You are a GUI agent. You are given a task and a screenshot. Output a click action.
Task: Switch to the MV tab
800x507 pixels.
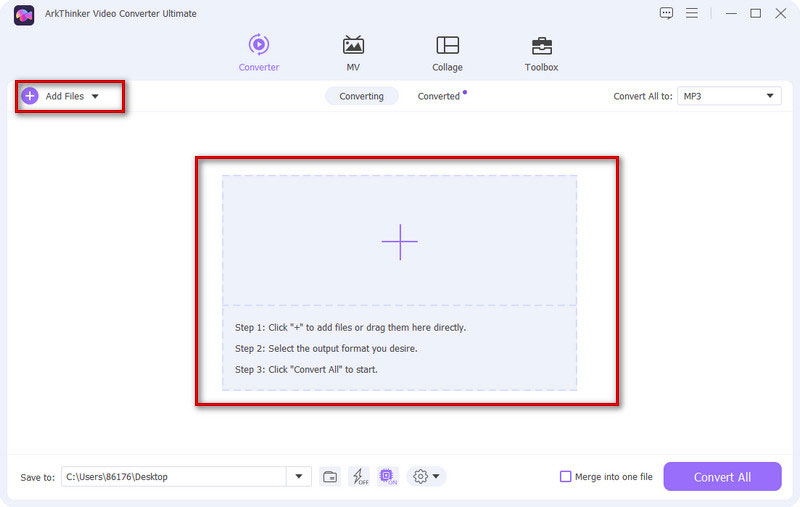pos(353,53)
